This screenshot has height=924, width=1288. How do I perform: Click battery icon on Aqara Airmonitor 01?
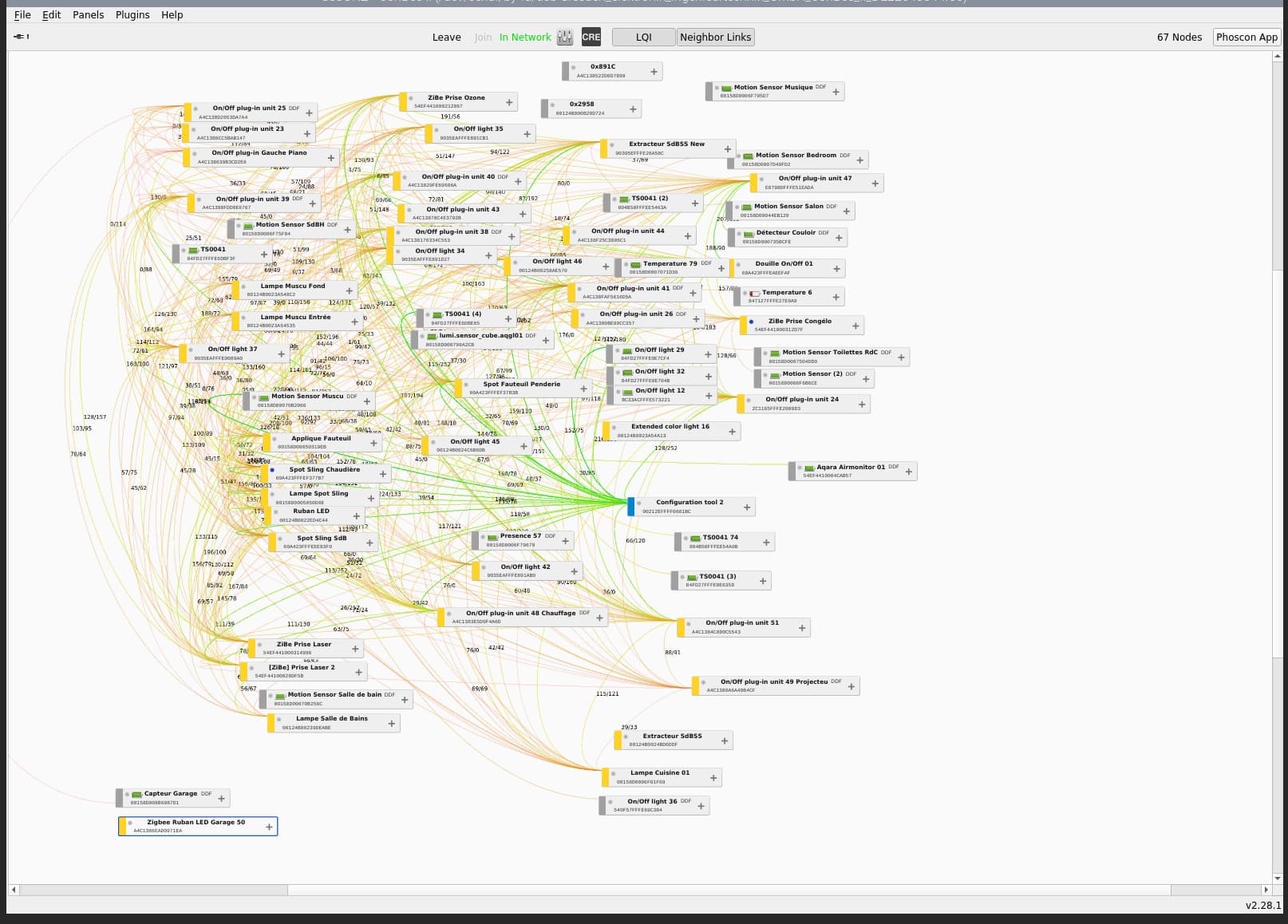tap(810, 468)
